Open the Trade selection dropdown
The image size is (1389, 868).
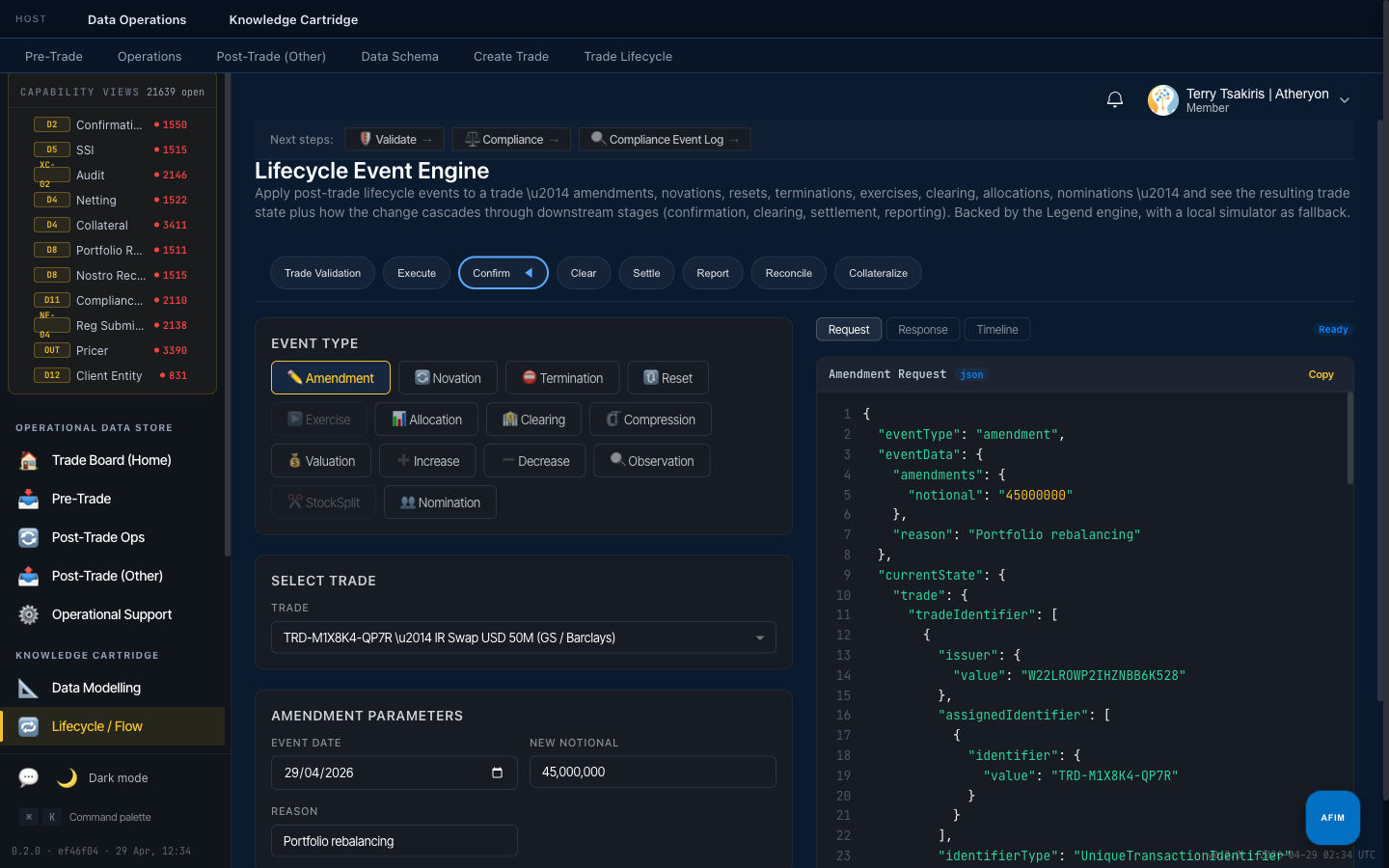coord(524,637)
